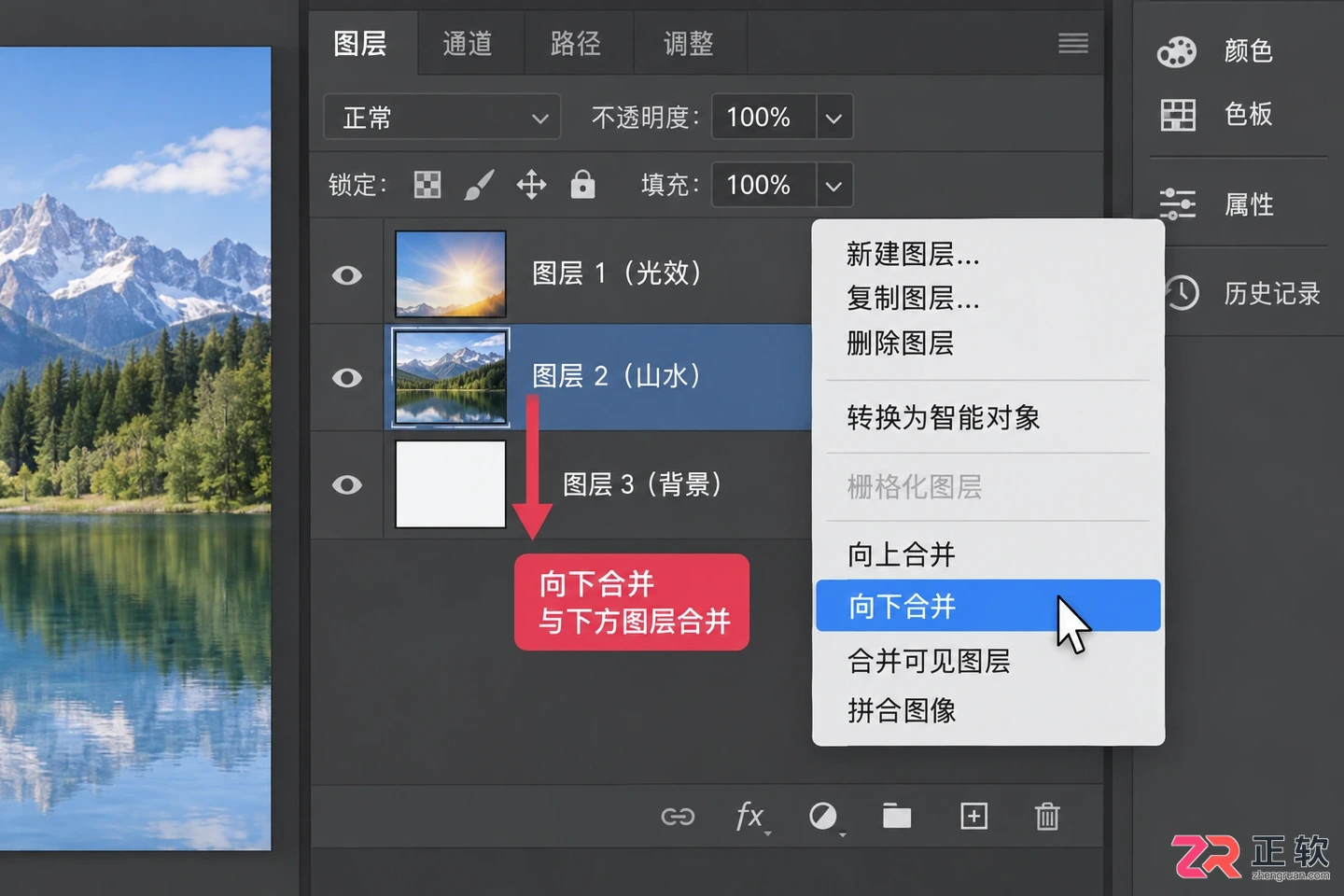Viewport: 1344px width, 896px height.
Task: Open the 属性 properties sliders icon
Action: point(1178,203)
